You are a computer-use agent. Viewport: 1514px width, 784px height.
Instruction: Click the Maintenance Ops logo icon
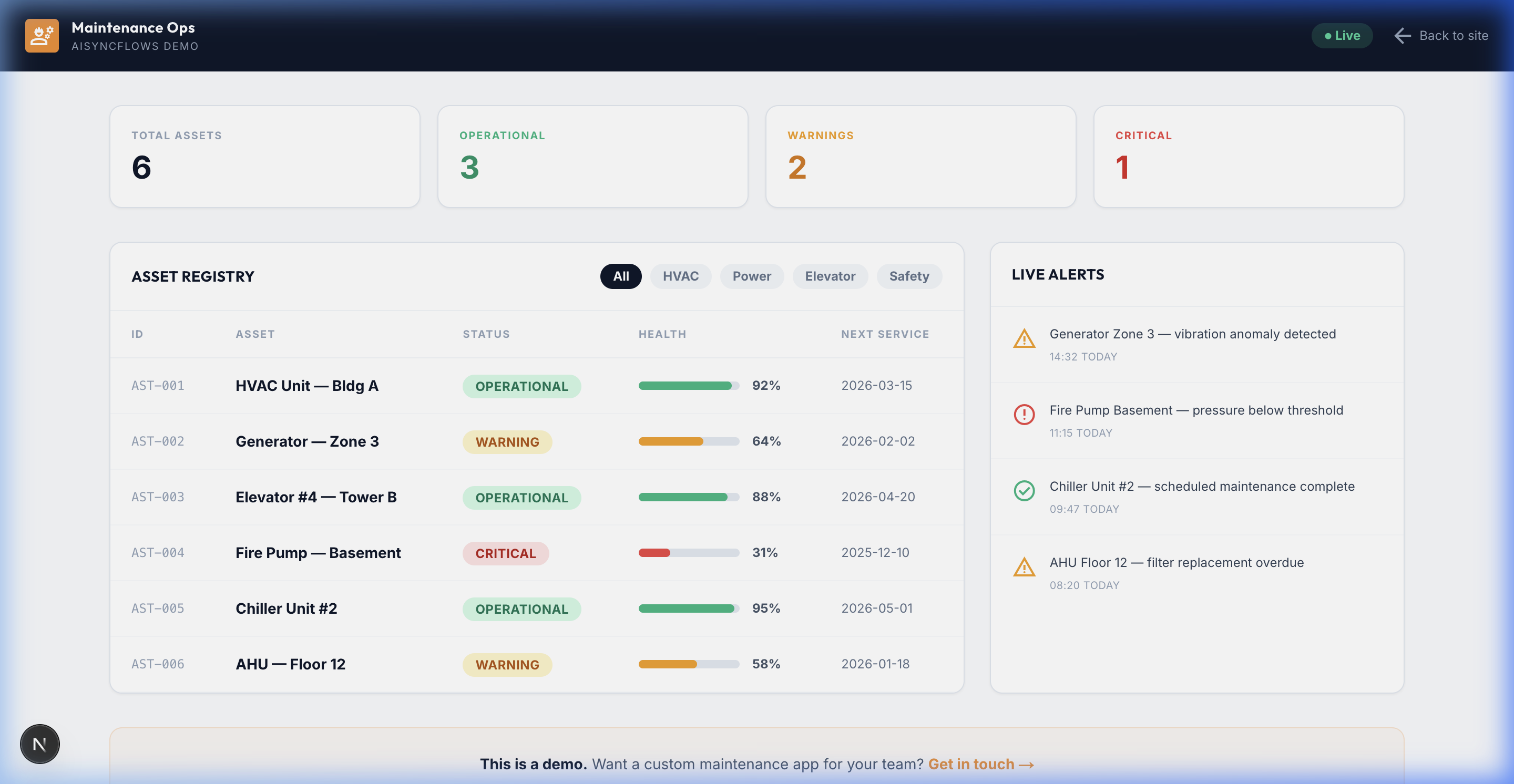coord(41,35)
